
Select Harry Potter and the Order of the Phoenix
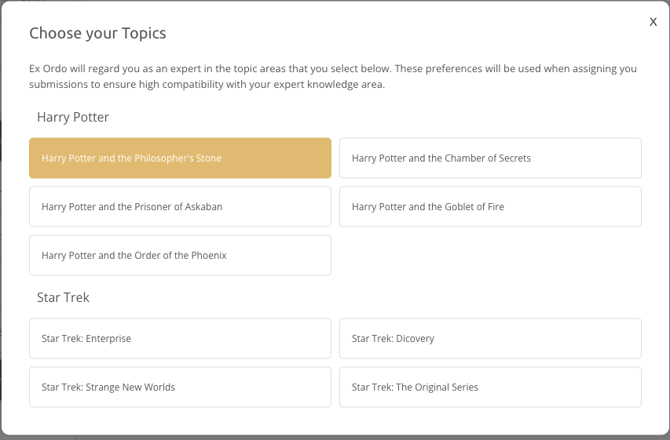180,255
